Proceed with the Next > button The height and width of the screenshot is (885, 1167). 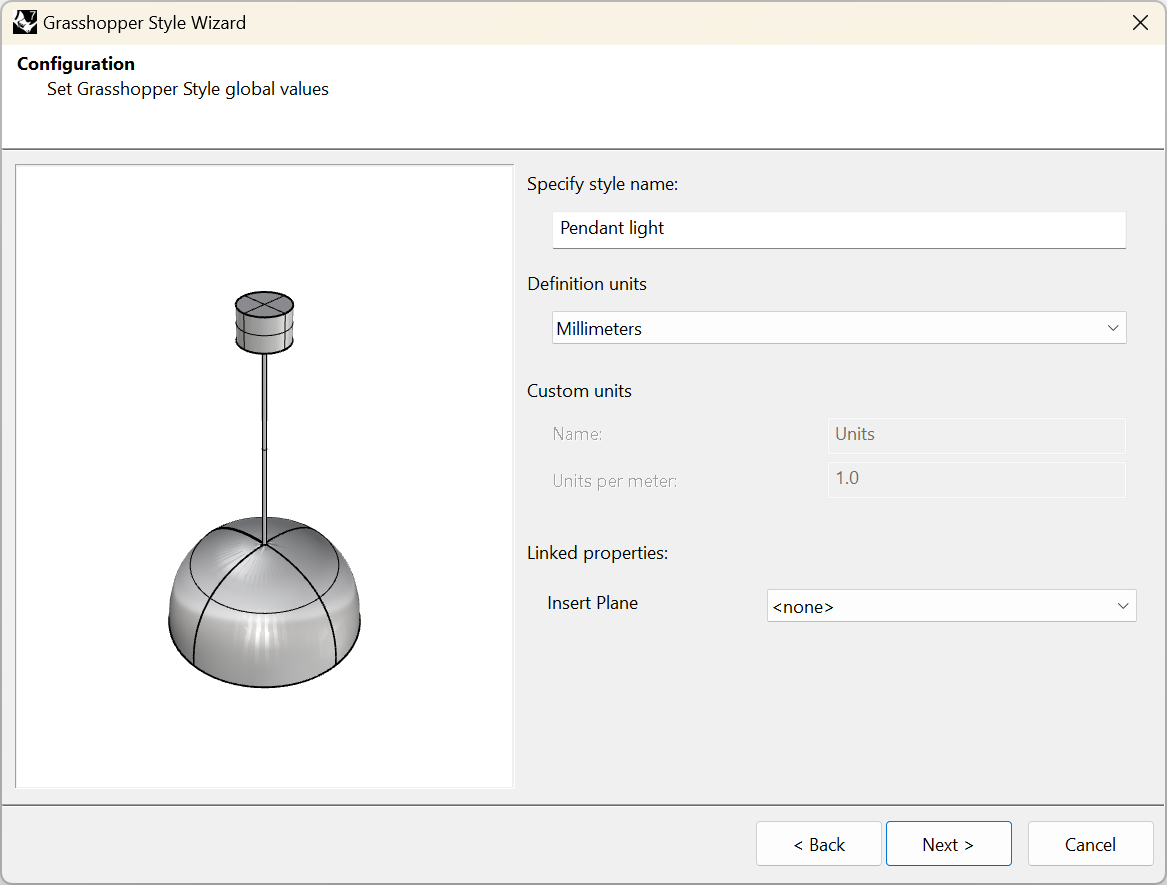948,844
